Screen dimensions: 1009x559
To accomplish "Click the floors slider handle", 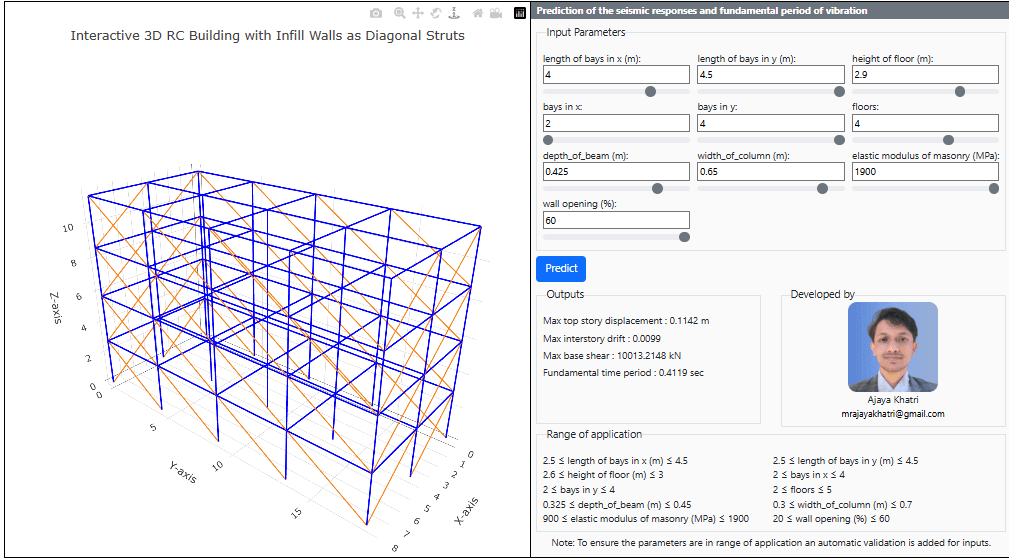I will tap(948, 140).
